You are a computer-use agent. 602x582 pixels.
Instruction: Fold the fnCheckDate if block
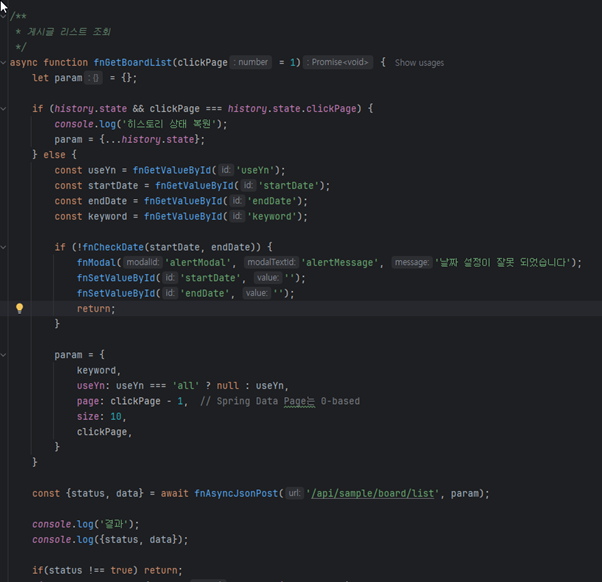(5, 247)
